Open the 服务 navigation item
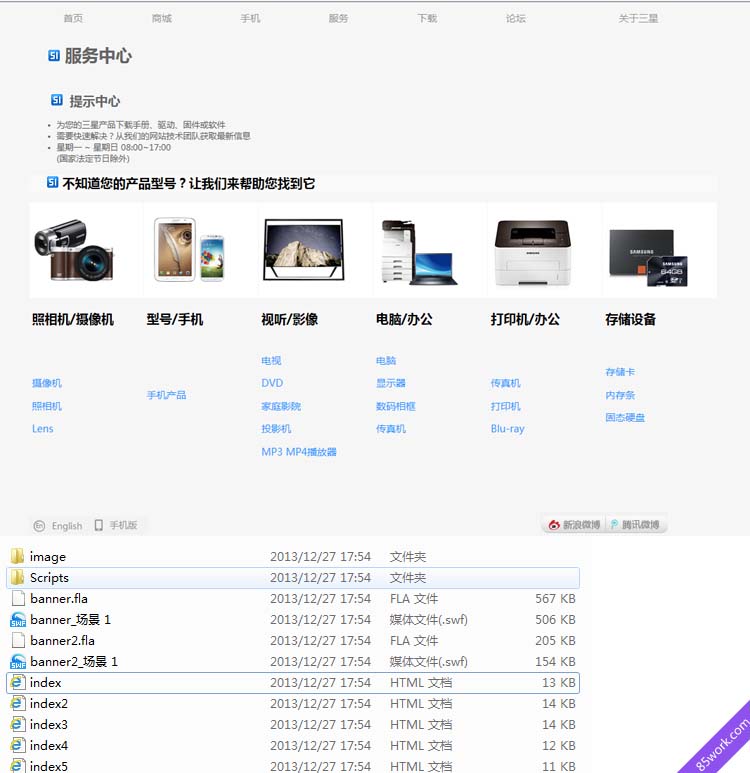750x773 pixels. [338, 18]
